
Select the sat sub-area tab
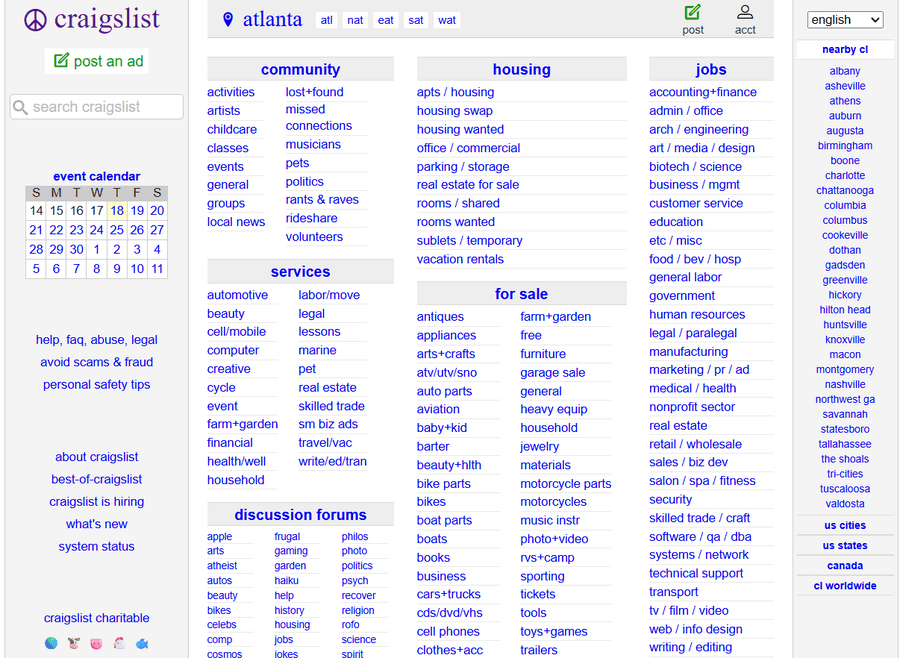pyautogui.click(x=416, y=20)
